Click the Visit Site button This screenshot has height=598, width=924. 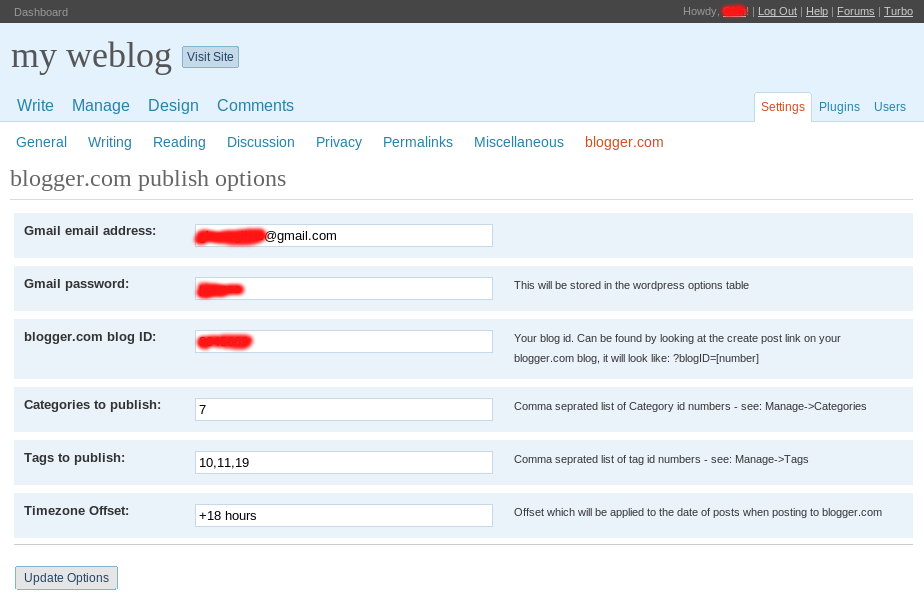(210, 57)
